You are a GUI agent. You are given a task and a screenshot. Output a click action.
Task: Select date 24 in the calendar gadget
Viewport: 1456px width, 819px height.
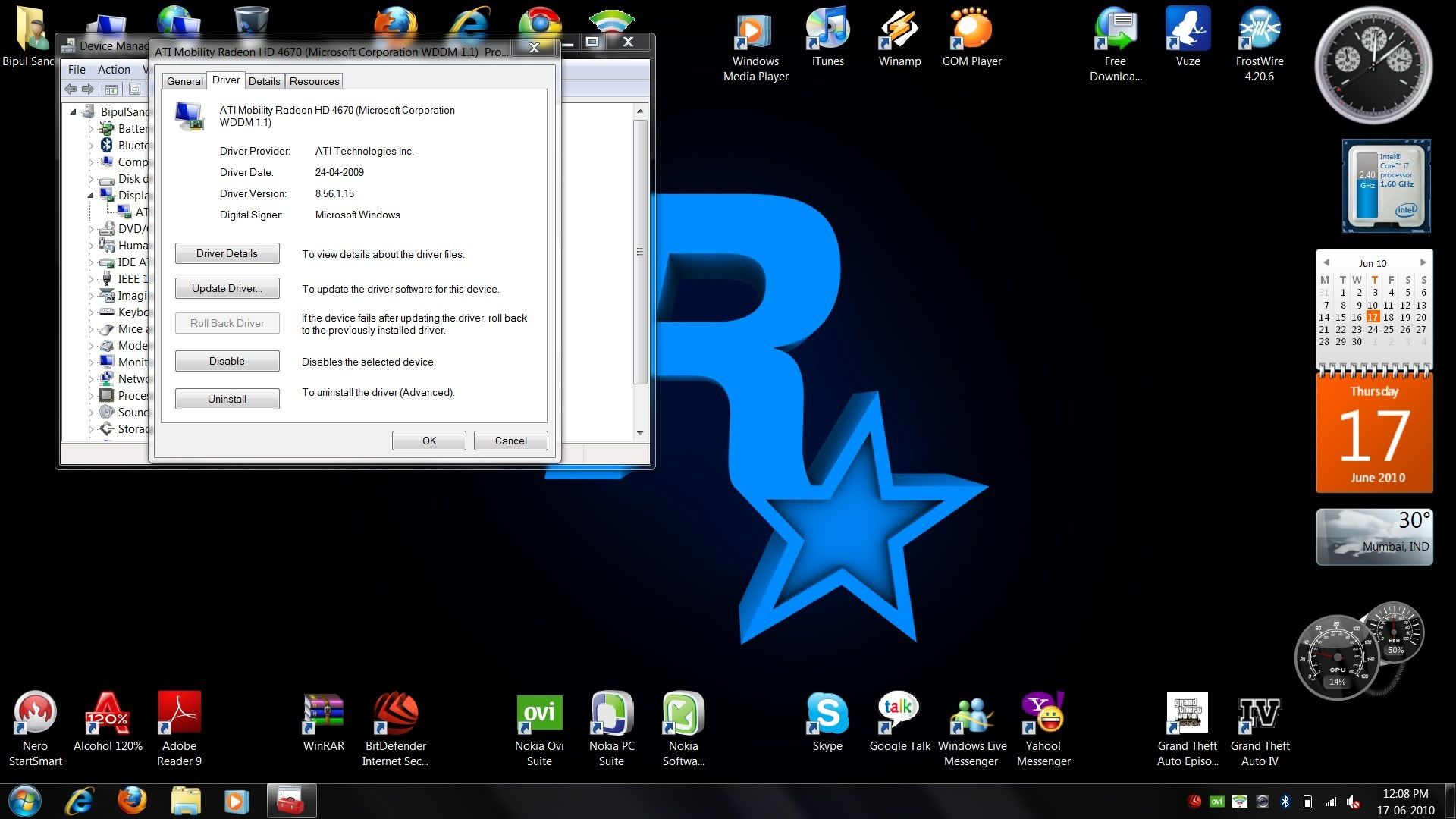[1373, 329]
